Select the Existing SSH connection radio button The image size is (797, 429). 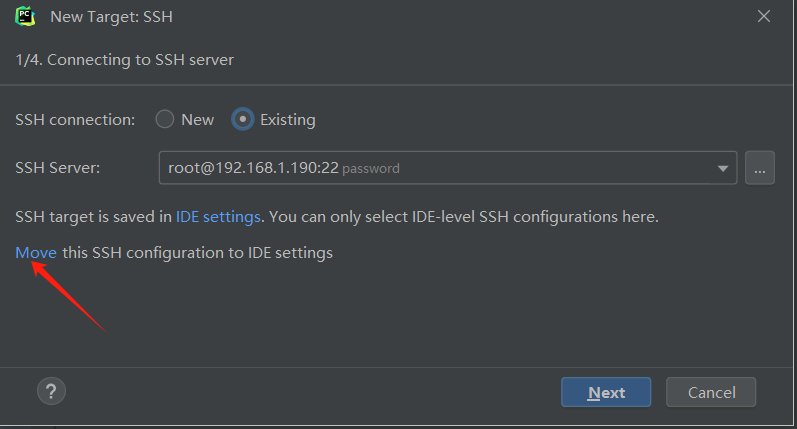[242, 119]
